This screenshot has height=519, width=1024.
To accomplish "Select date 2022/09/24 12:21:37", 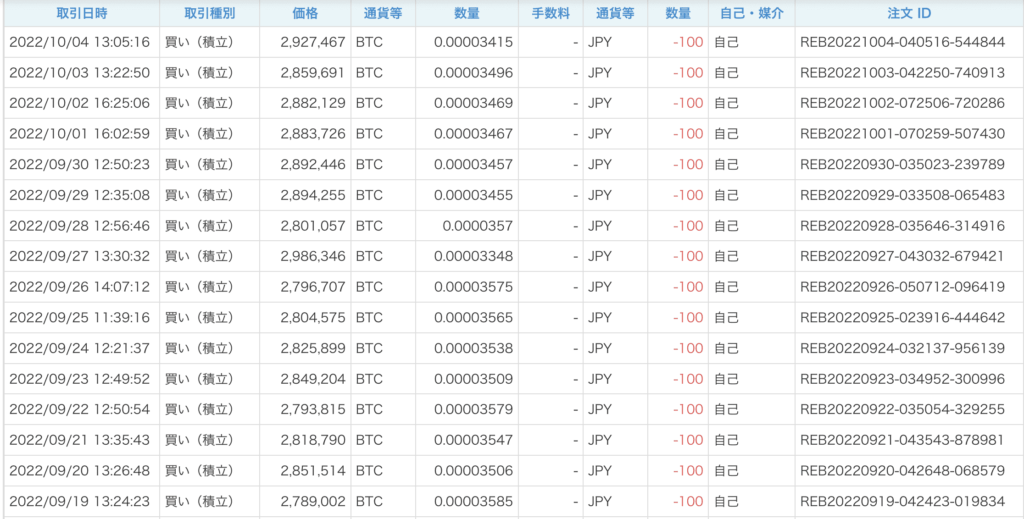I will pos(80,348).
